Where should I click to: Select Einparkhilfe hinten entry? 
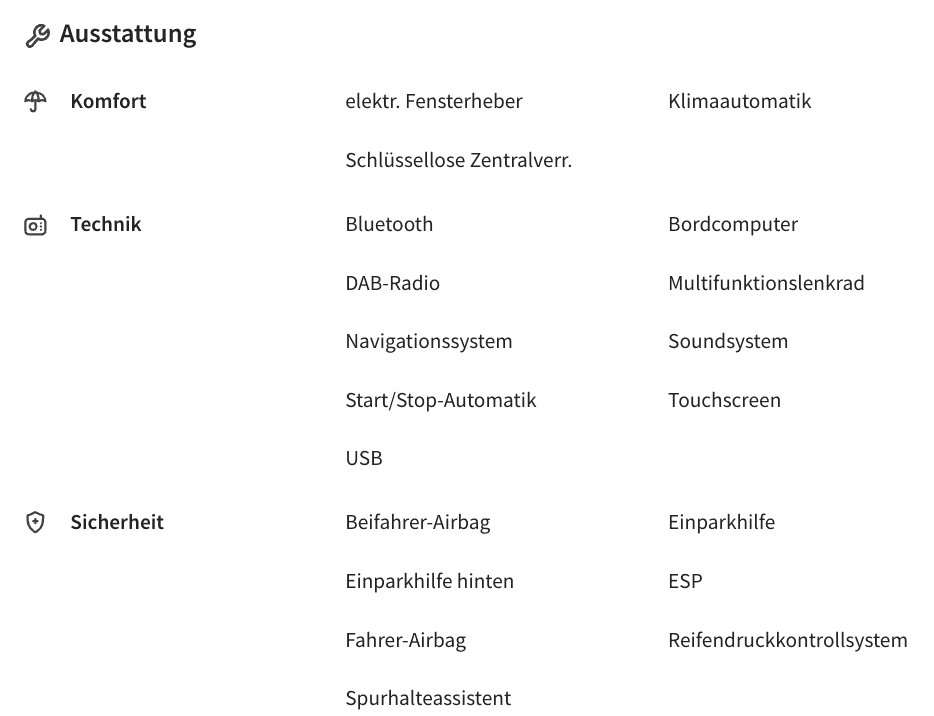[429, 581]
